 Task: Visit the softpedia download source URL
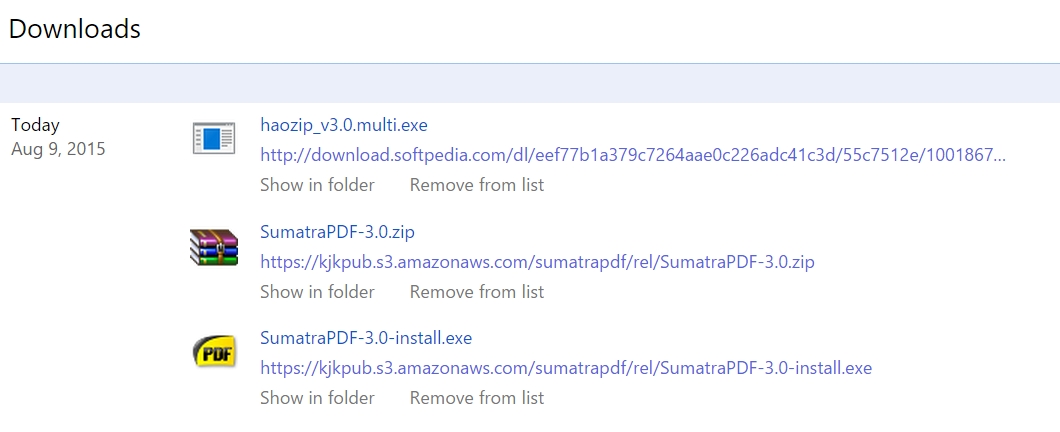coord(633,155)
